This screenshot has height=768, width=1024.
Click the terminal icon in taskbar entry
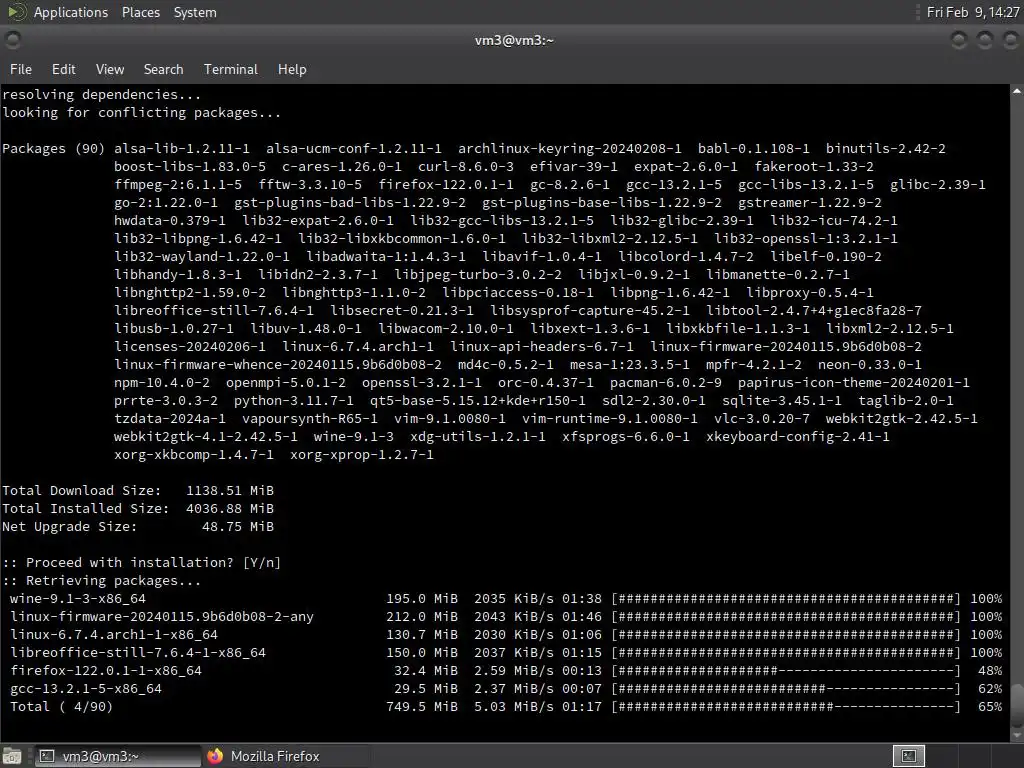46,756
